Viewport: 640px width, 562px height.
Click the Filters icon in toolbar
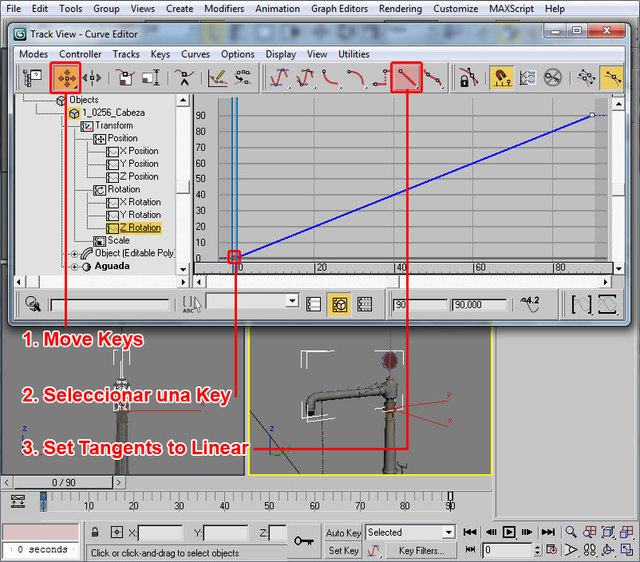coord(33,77)
